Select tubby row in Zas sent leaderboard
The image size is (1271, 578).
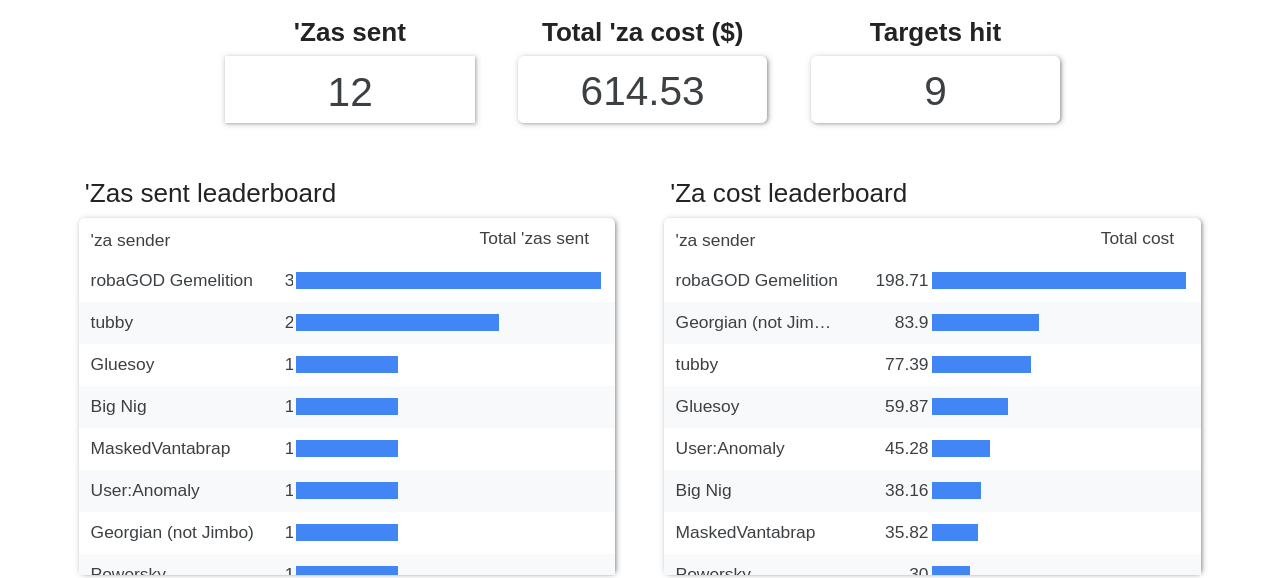[x=112, y=323]
